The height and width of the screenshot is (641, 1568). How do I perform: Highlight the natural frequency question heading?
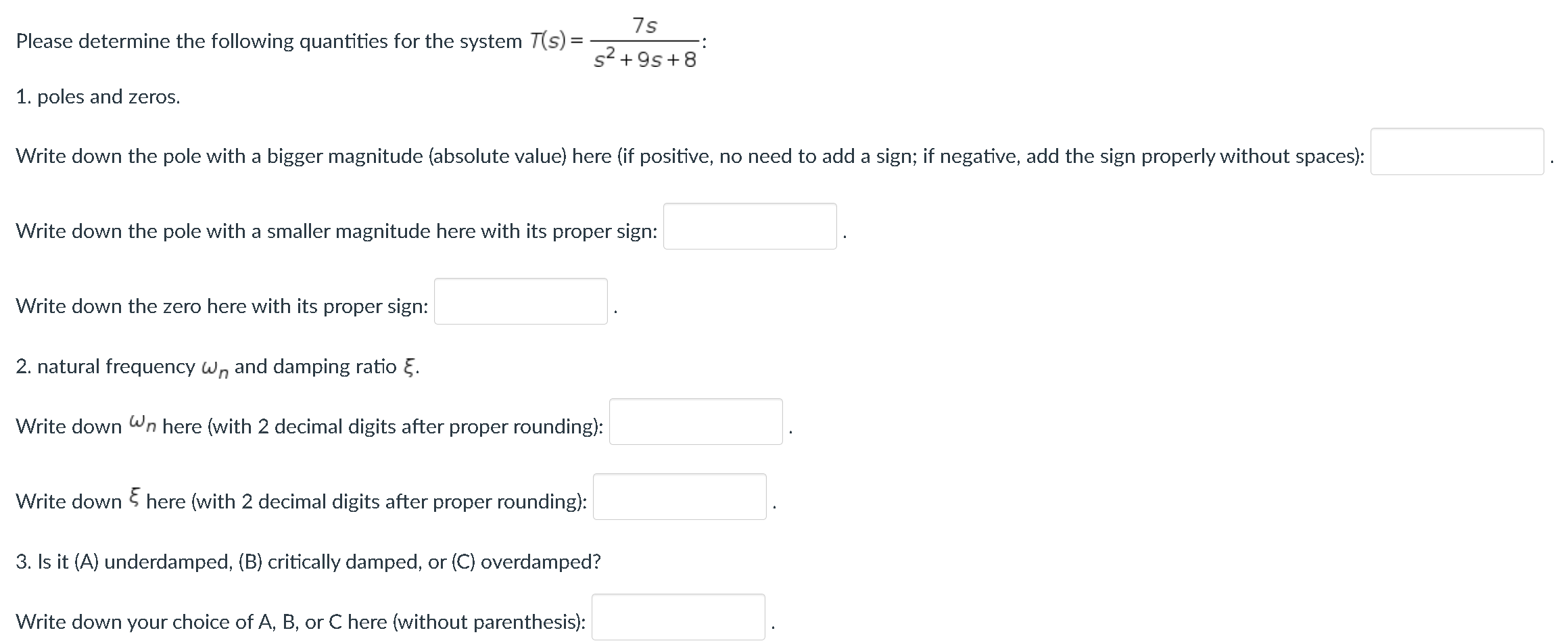point(216,366)
